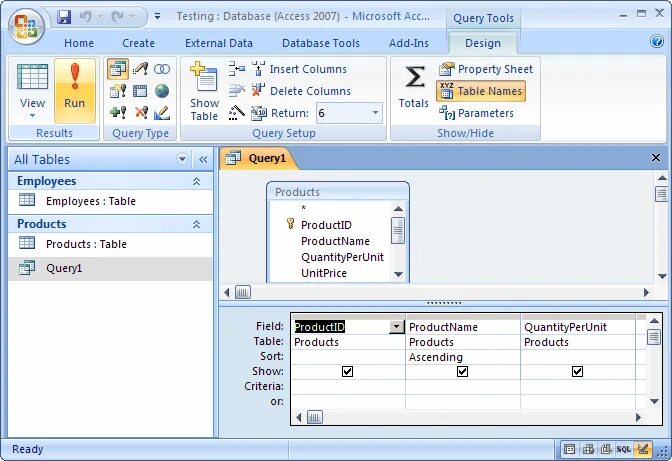Click the table pane horizontal scrollbar thumb
This screenshot has height=461, width=672.
243,293
